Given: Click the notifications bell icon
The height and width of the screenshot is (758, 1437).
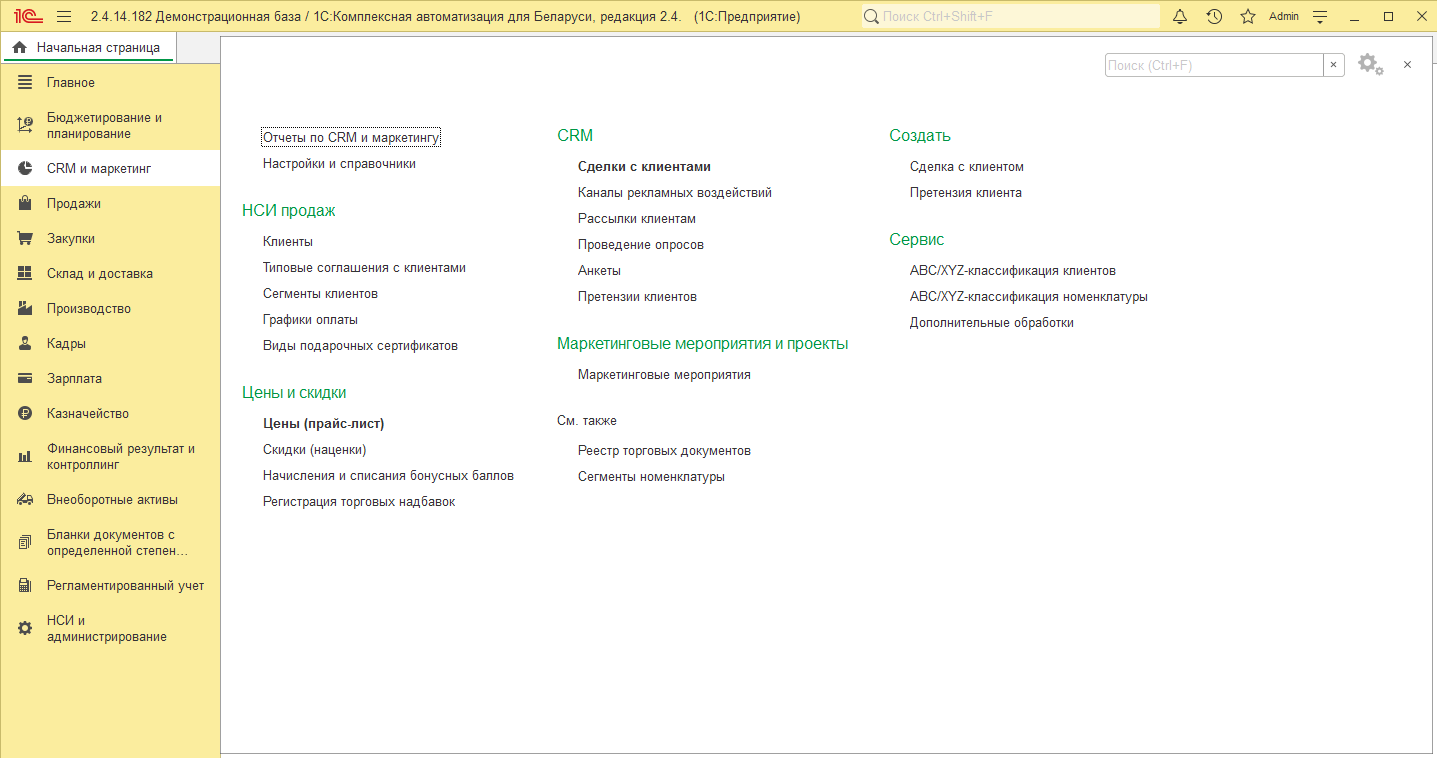Looking at the screenshot, I should (x=1180, y=16).
